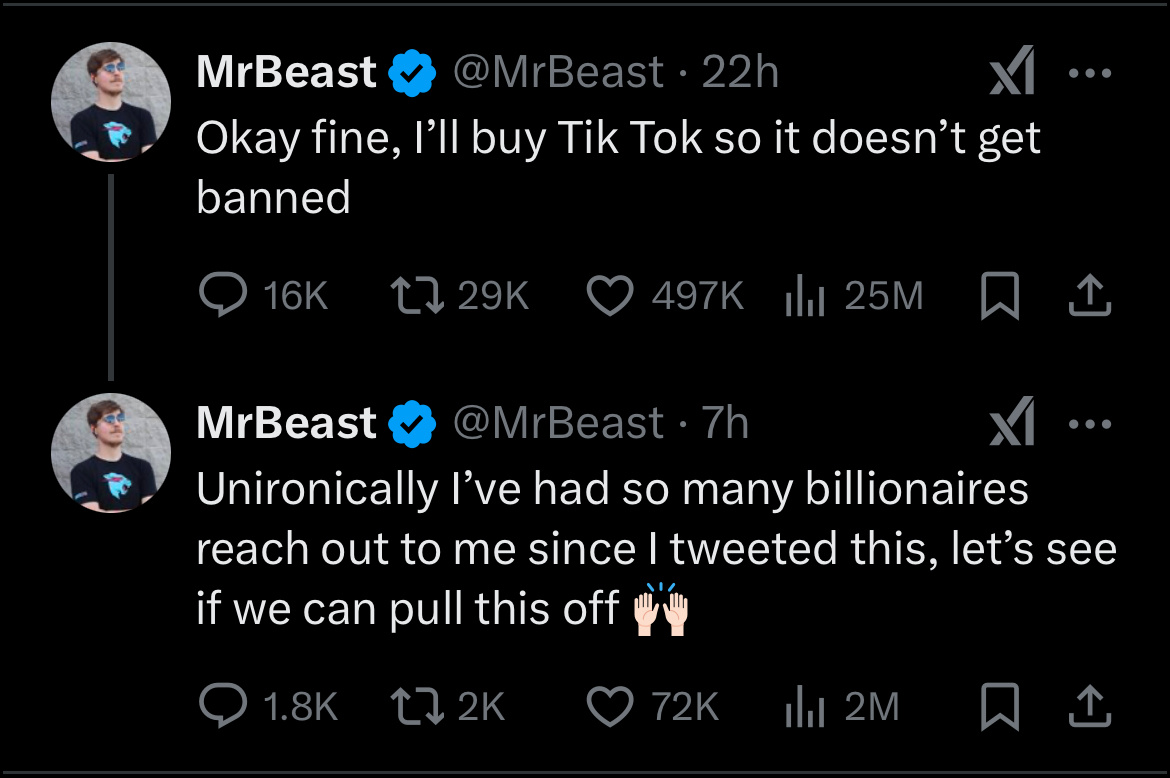Open MrBeast avatar on second tweet
Image resolution: width=1170 pixels, height=778 pixels.
tap(111, 453)
